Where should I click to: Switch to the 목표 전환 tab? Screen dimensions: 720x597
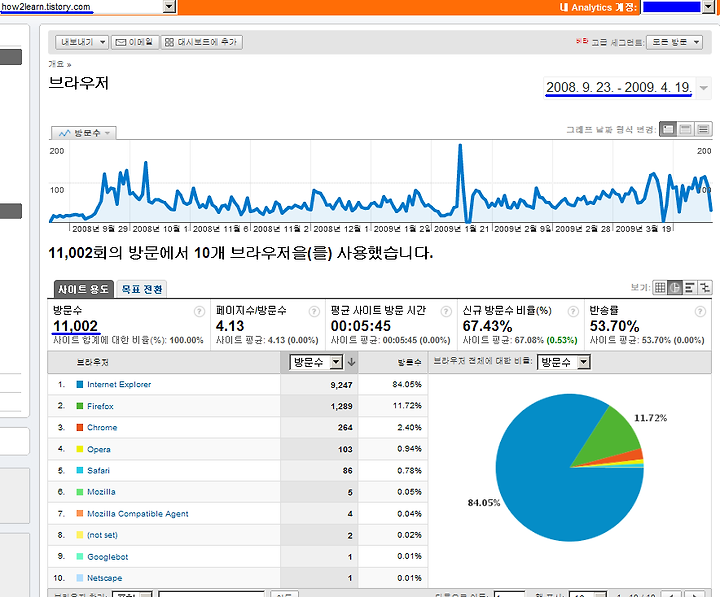141,289
